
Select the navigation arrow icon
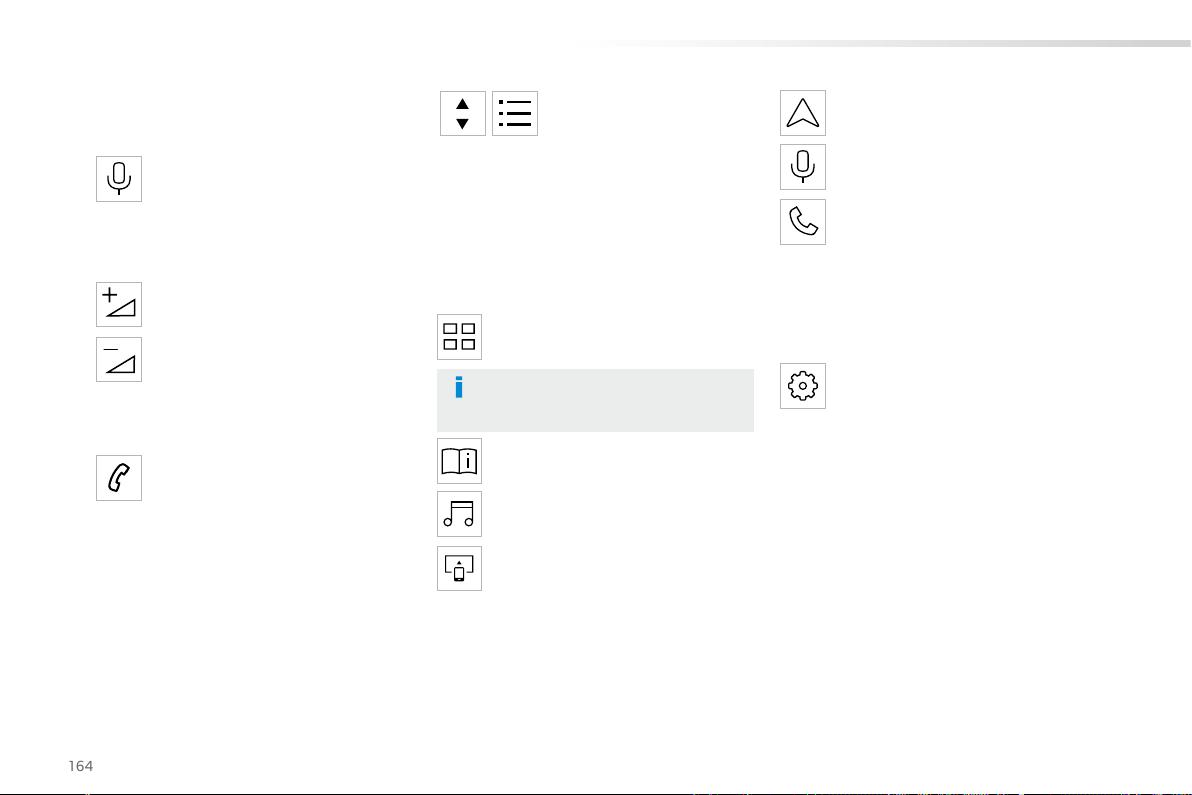(x=803, y=113)
